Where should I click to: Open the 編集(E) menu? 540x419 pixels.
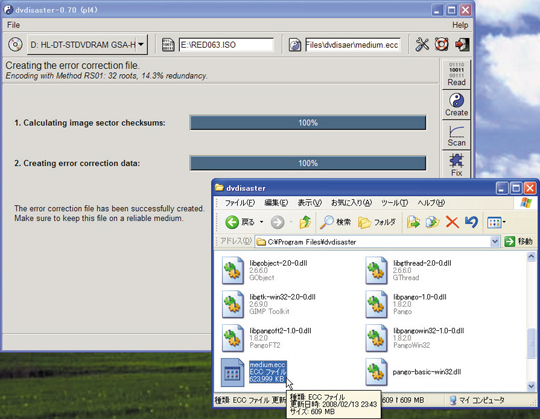(276, 203)
